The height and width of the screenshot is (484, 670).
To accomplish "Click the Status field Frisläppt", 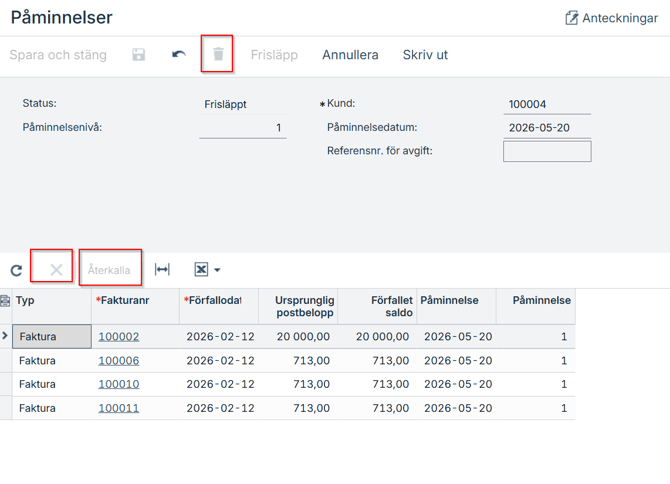I will point(243,104).
